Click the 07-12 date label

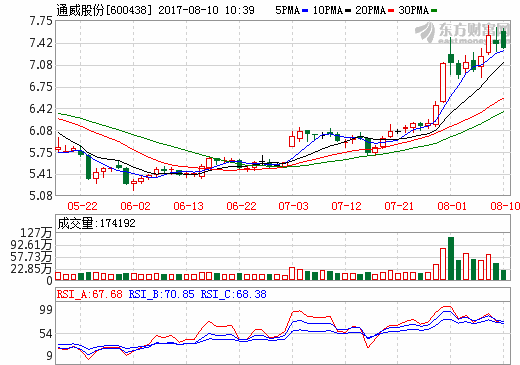(346, 206)
